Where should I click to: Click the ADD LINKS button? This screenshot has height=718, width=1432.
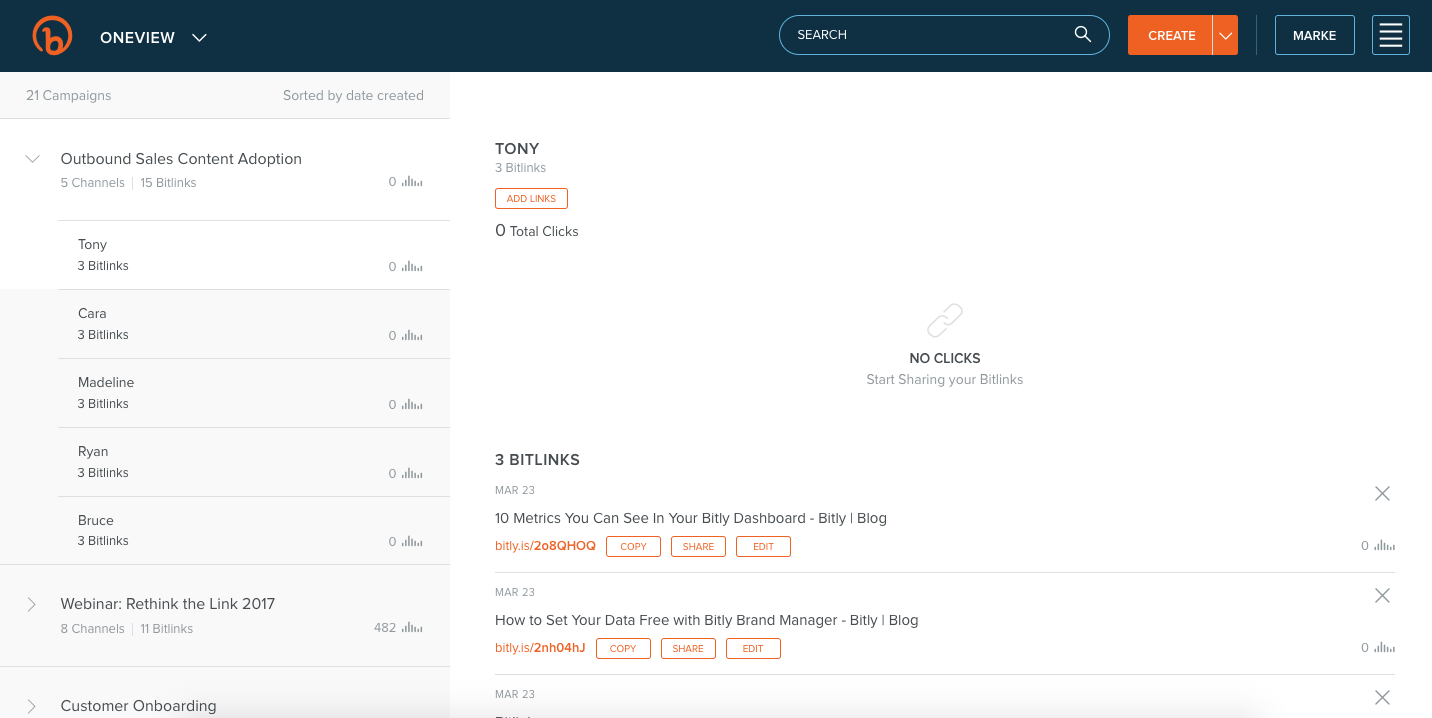tap(531, 199)
